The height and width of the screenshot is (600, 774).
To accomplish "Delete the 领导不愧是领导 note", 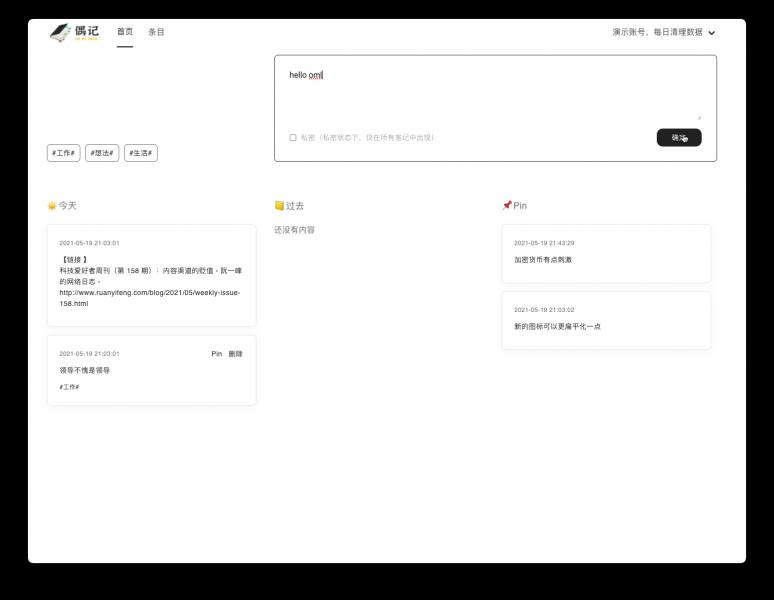I will click(235, 354).
